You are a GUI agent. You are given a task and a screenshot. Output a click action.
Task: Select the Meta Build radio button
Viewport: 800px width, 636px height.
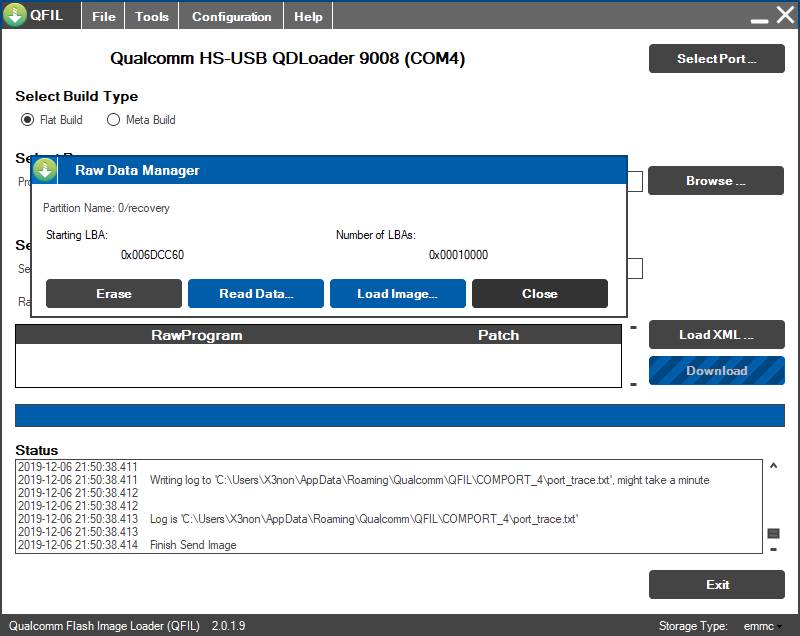click(x=113, y=120)
